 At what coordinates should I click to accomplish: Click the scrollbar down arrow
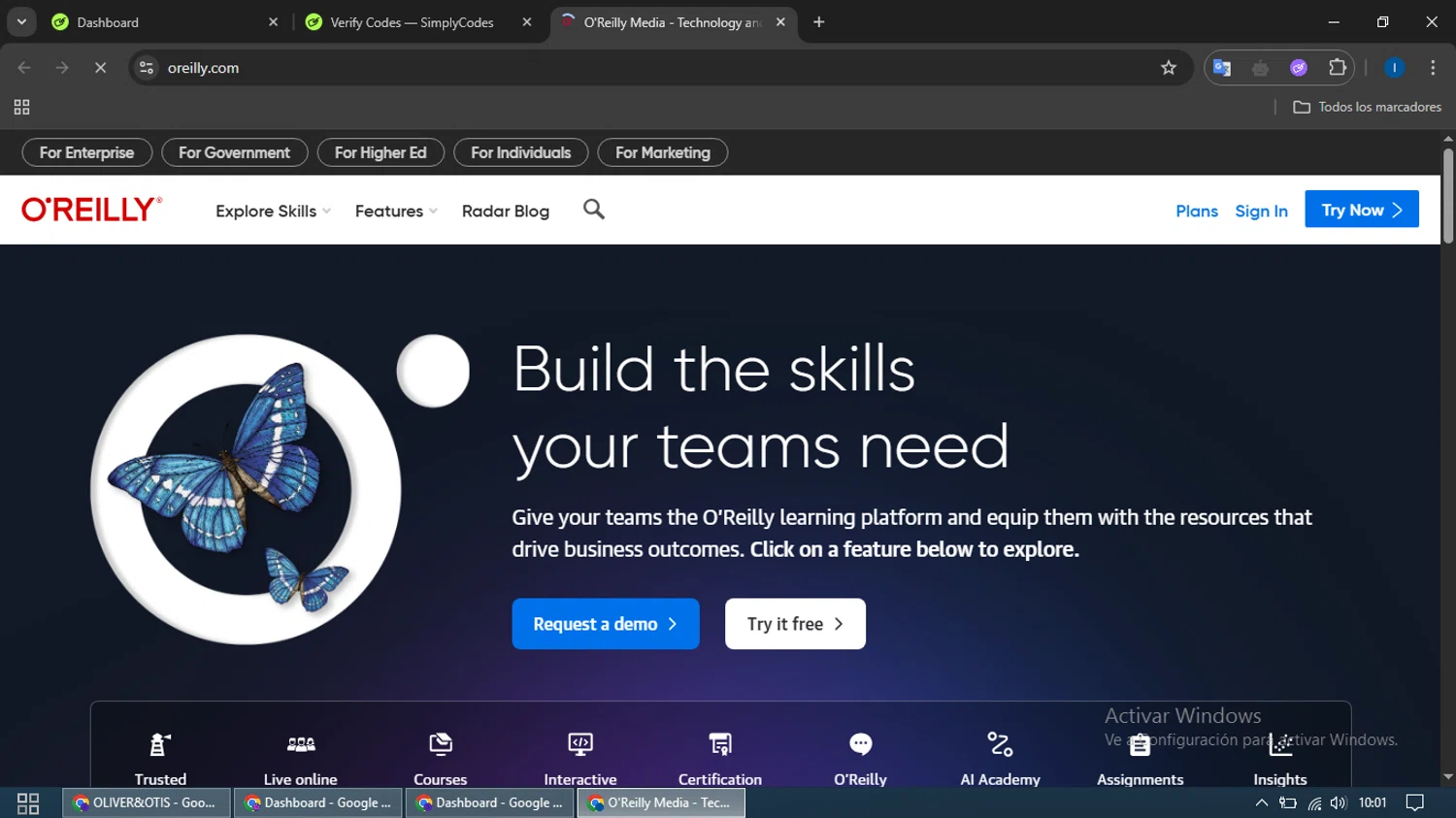[1448, 777]
